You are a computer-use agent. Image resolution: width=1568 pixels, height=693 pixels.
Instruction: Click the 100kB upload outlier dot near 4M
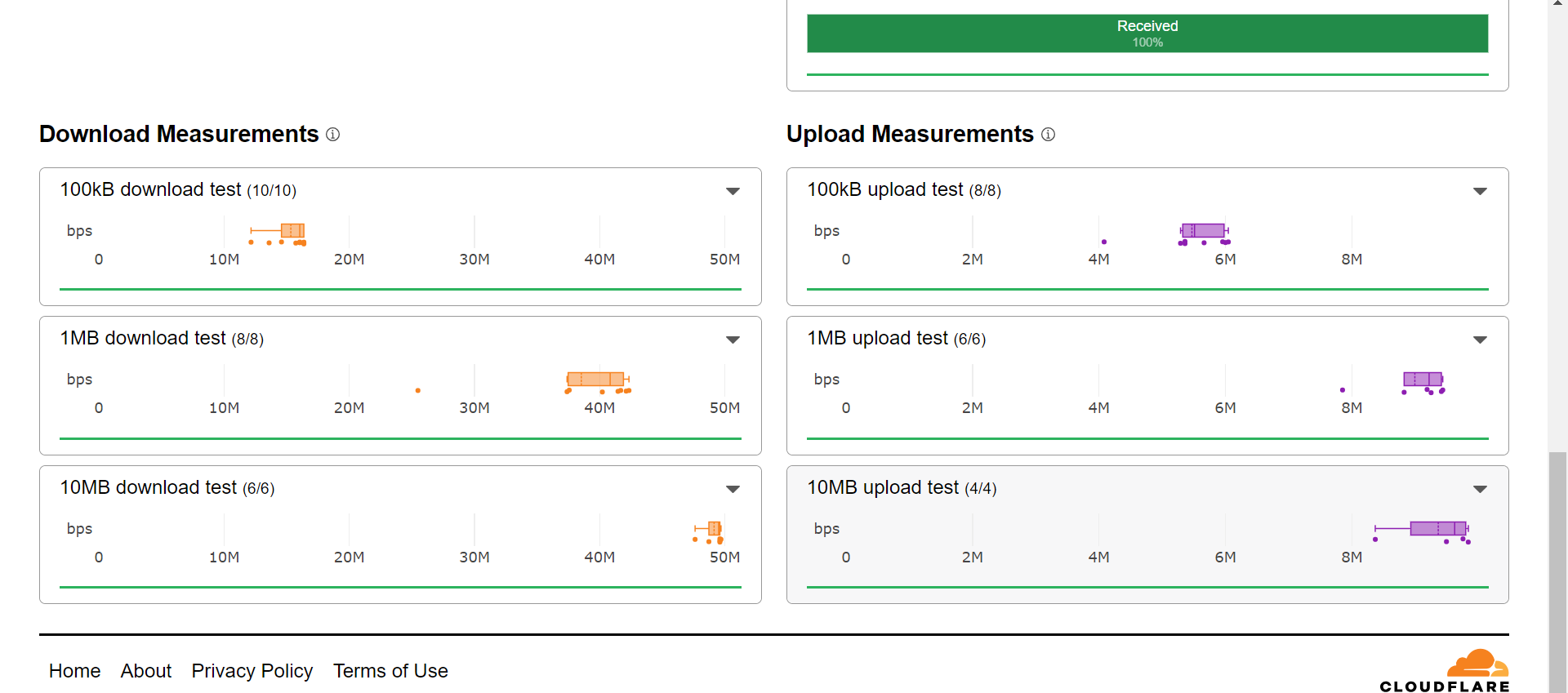pyautogui.click(x=1104, y=242)
